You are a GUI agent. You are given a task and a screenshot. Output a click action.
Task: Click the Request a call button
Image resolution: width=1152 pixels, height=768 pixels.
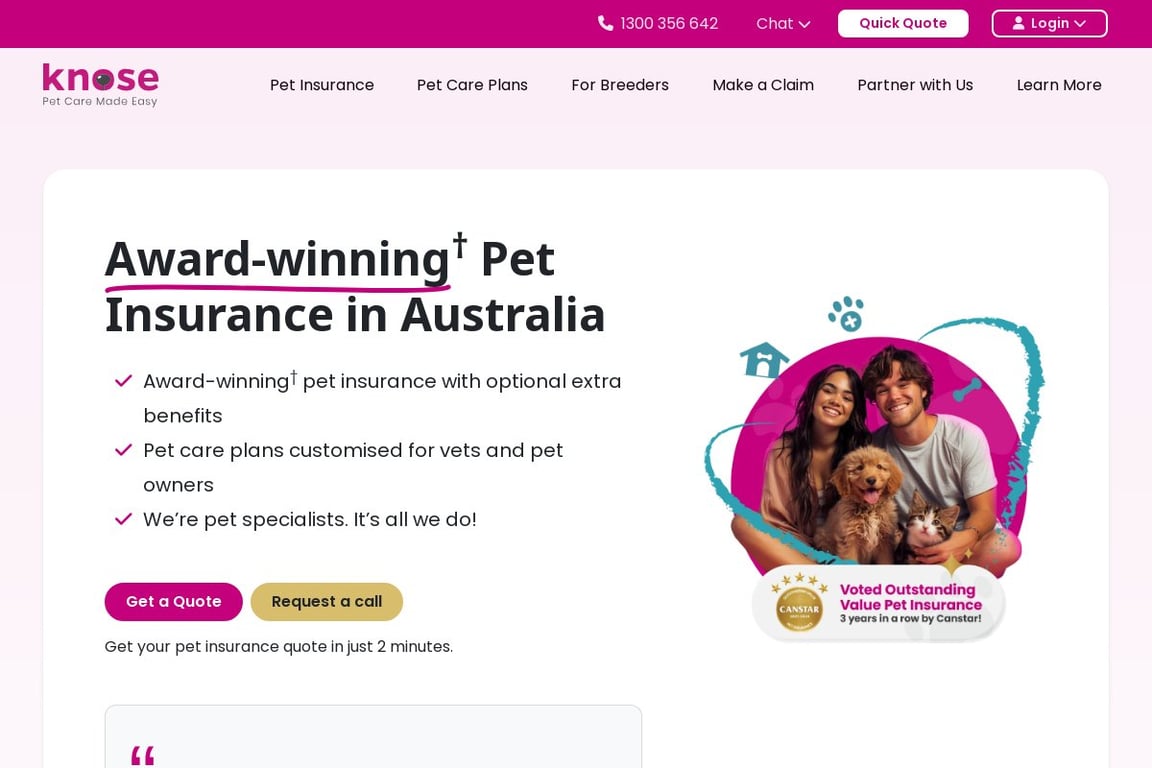[x=327, y=601]
